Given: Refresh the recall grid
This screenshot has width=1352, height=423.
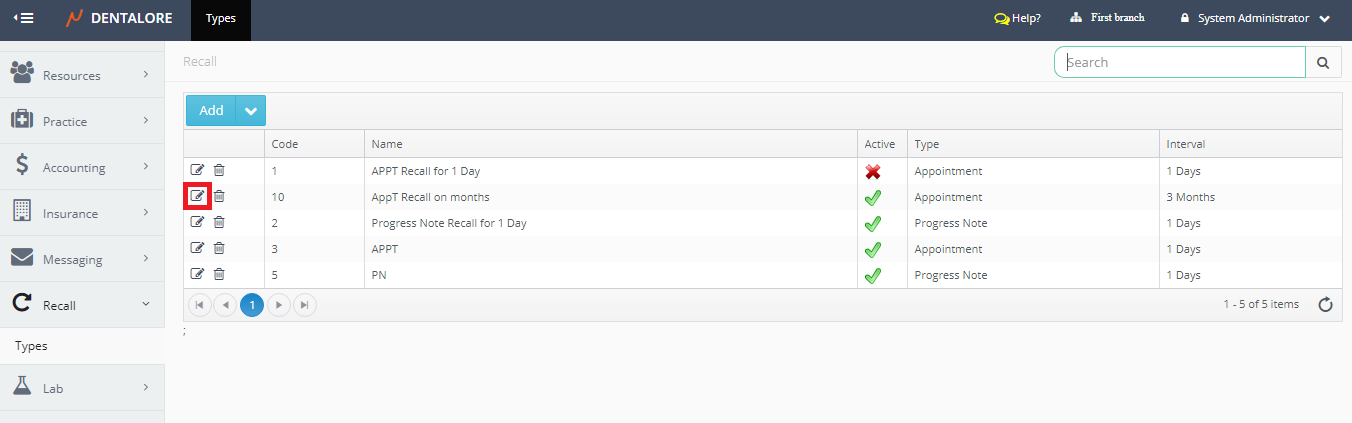Looking at the screenshot, I should point(1325,305).
